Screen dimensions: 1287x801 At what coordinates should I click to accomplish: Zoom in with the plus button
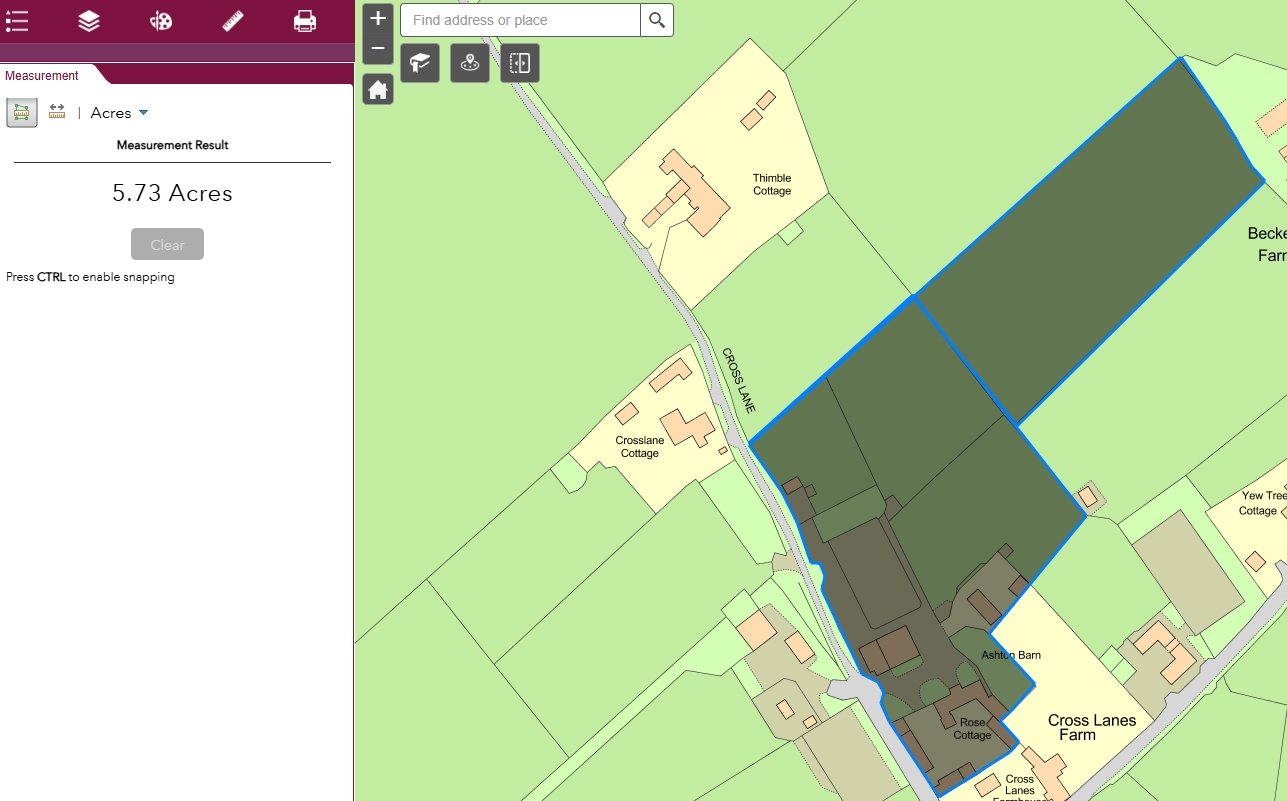(378, 19)
